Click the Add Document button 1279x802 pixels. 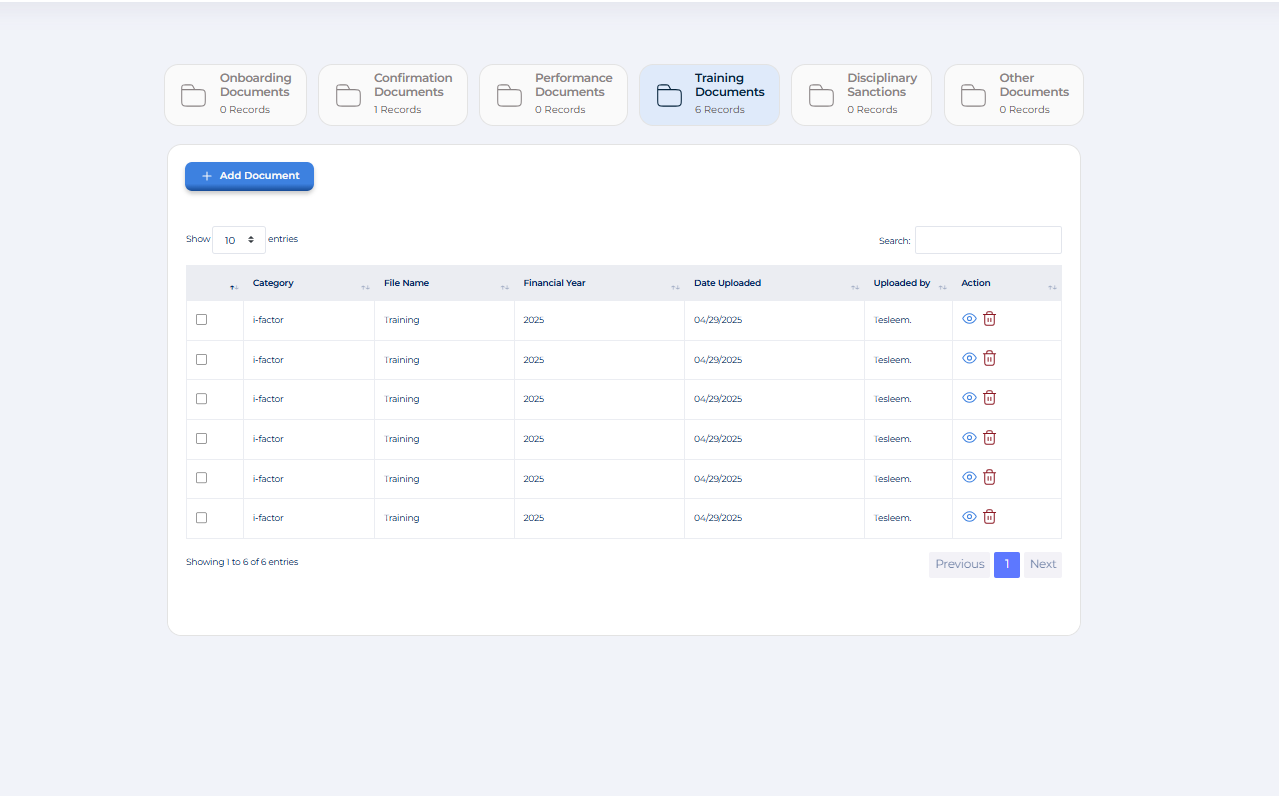[249, 176]
